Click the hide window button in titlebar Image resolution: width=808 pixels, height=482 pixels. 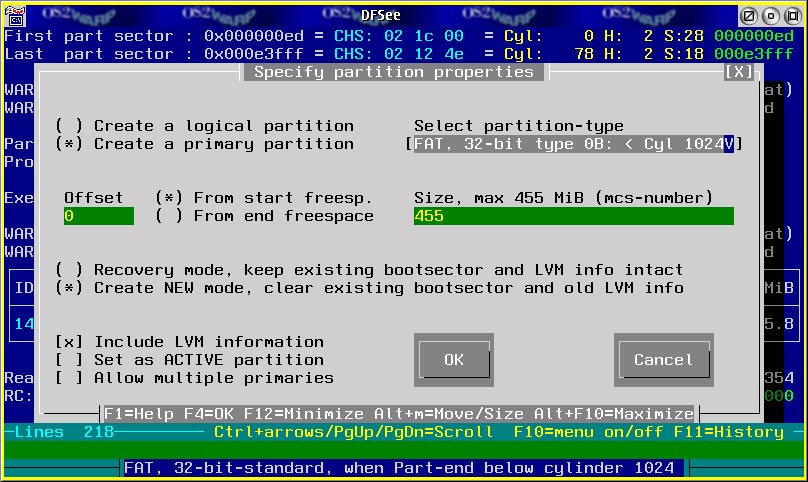click(x=749, y=16)
